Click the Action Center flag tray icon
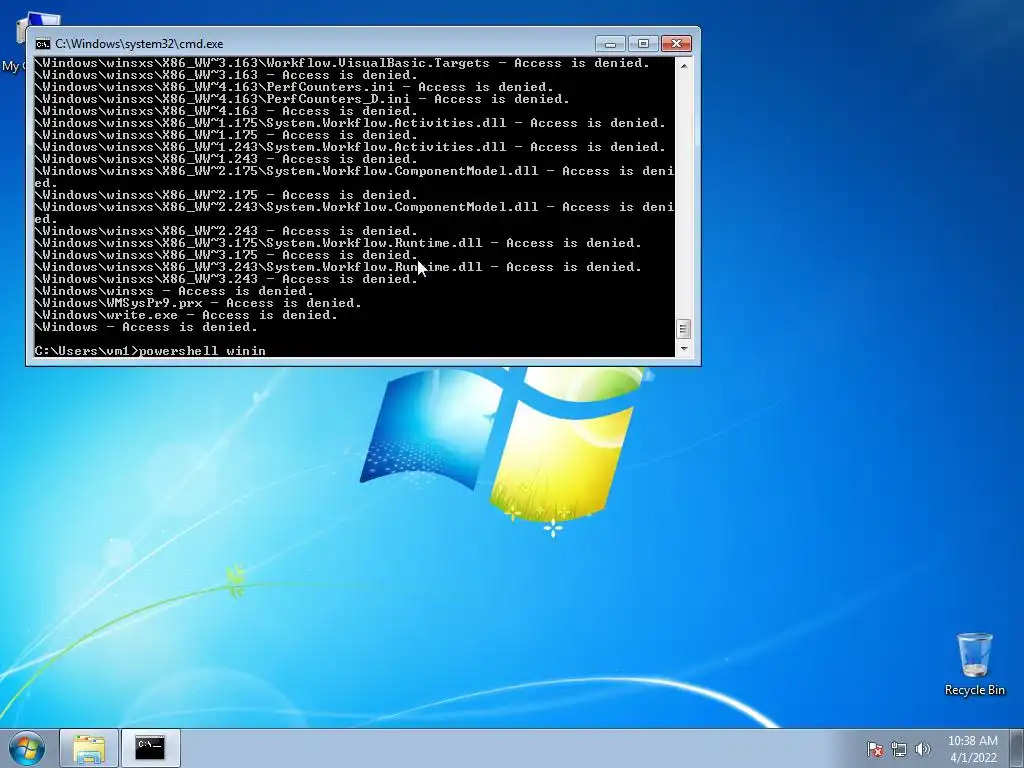 point(874,749)
